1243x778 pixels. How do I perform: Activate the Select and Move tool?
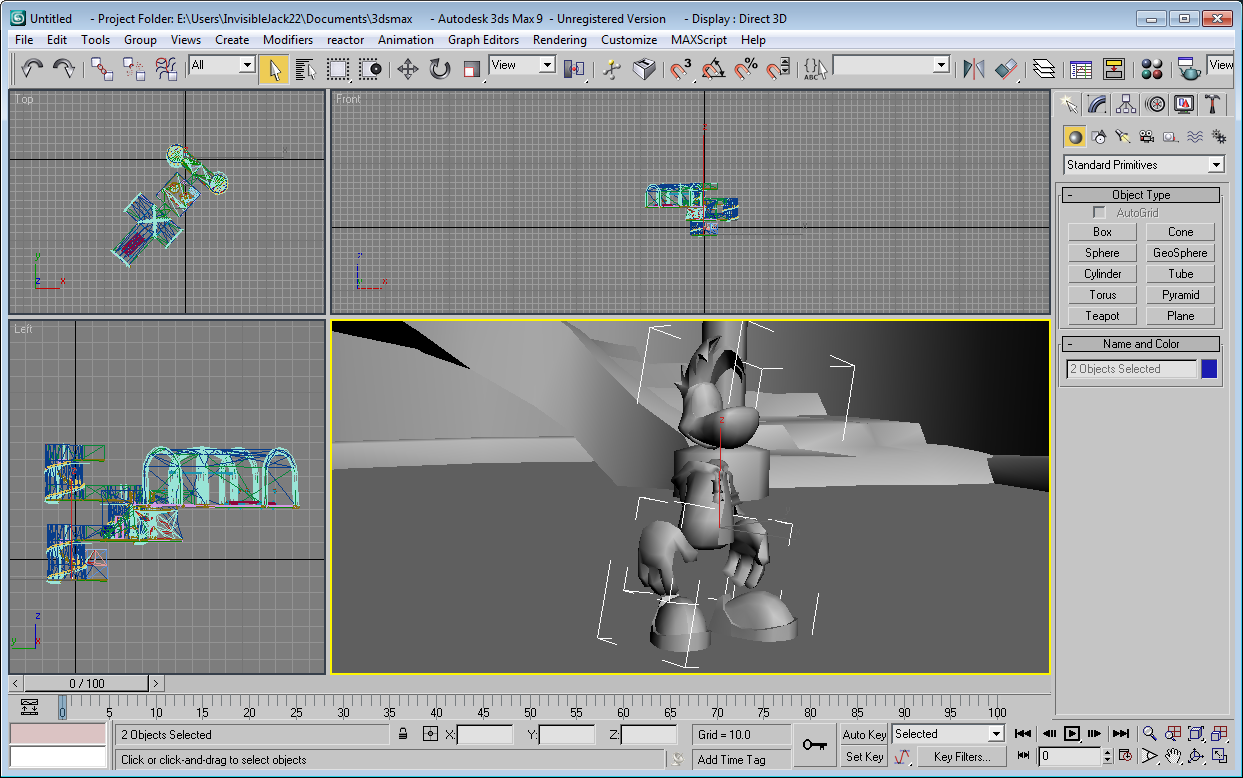point(407,68)
